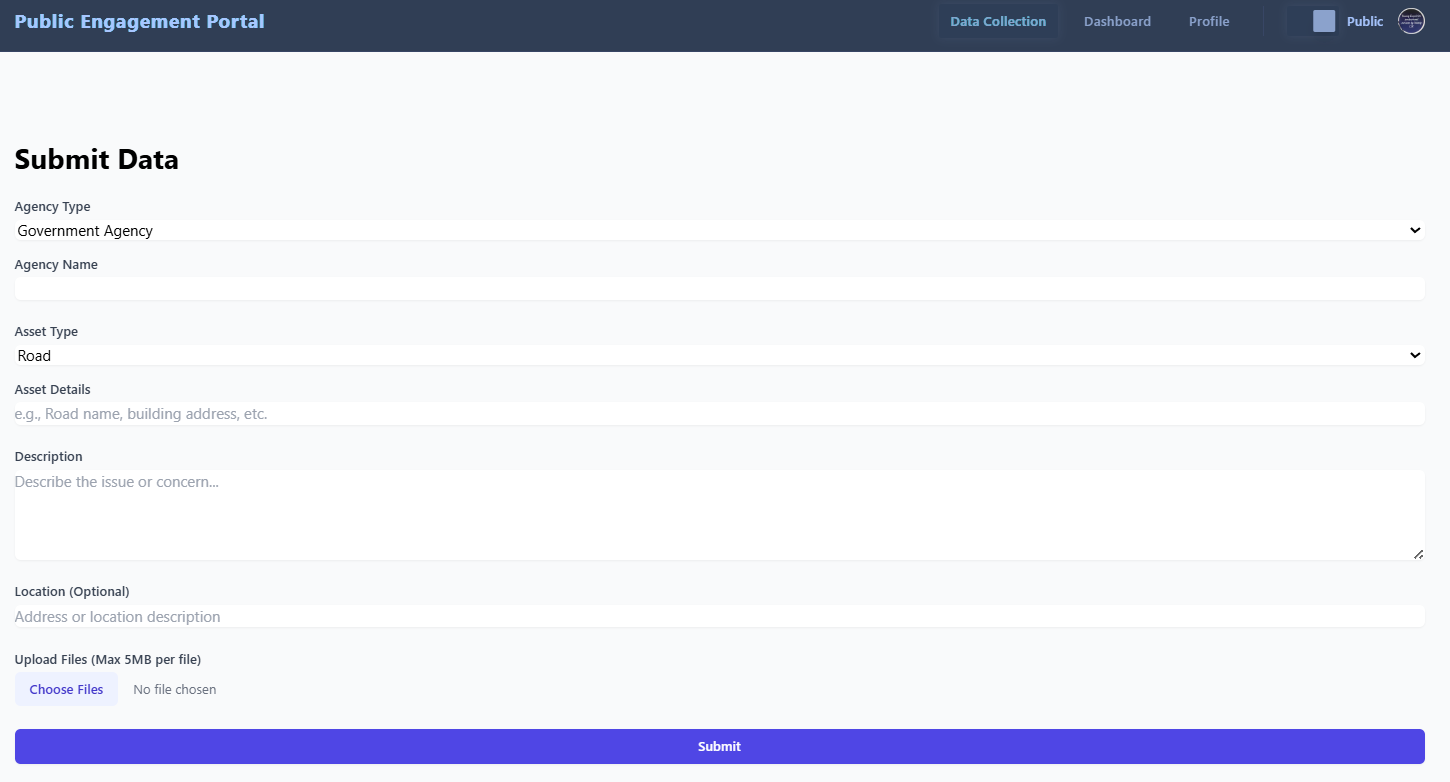Screen dimensions: 1450x782
Task: Click into the Asset Details field
Action: (720, 413)
